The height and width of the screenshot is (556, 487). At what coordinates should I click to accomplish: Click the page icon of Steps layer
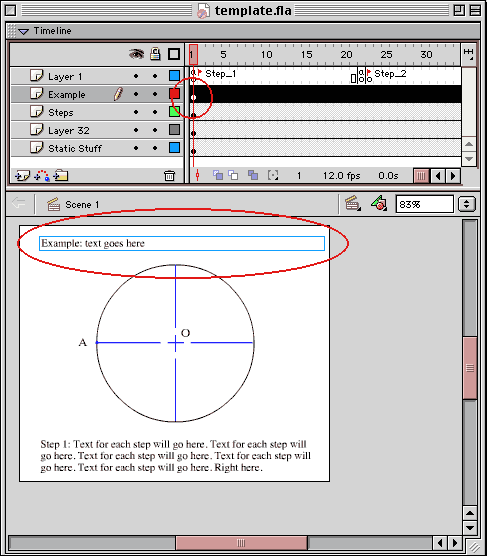[x=36, y=111]
